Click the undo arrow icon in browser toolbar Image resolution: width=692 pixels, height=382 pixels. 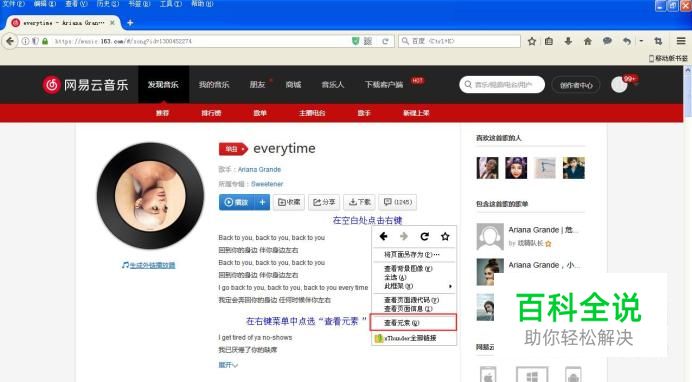[x=627, y=41]
